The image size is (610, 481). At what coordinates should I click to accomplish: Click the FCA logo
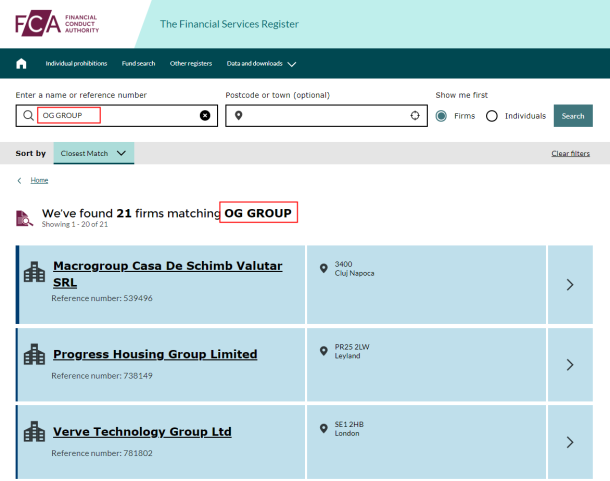pyautogui.click(x=57, y=23)
